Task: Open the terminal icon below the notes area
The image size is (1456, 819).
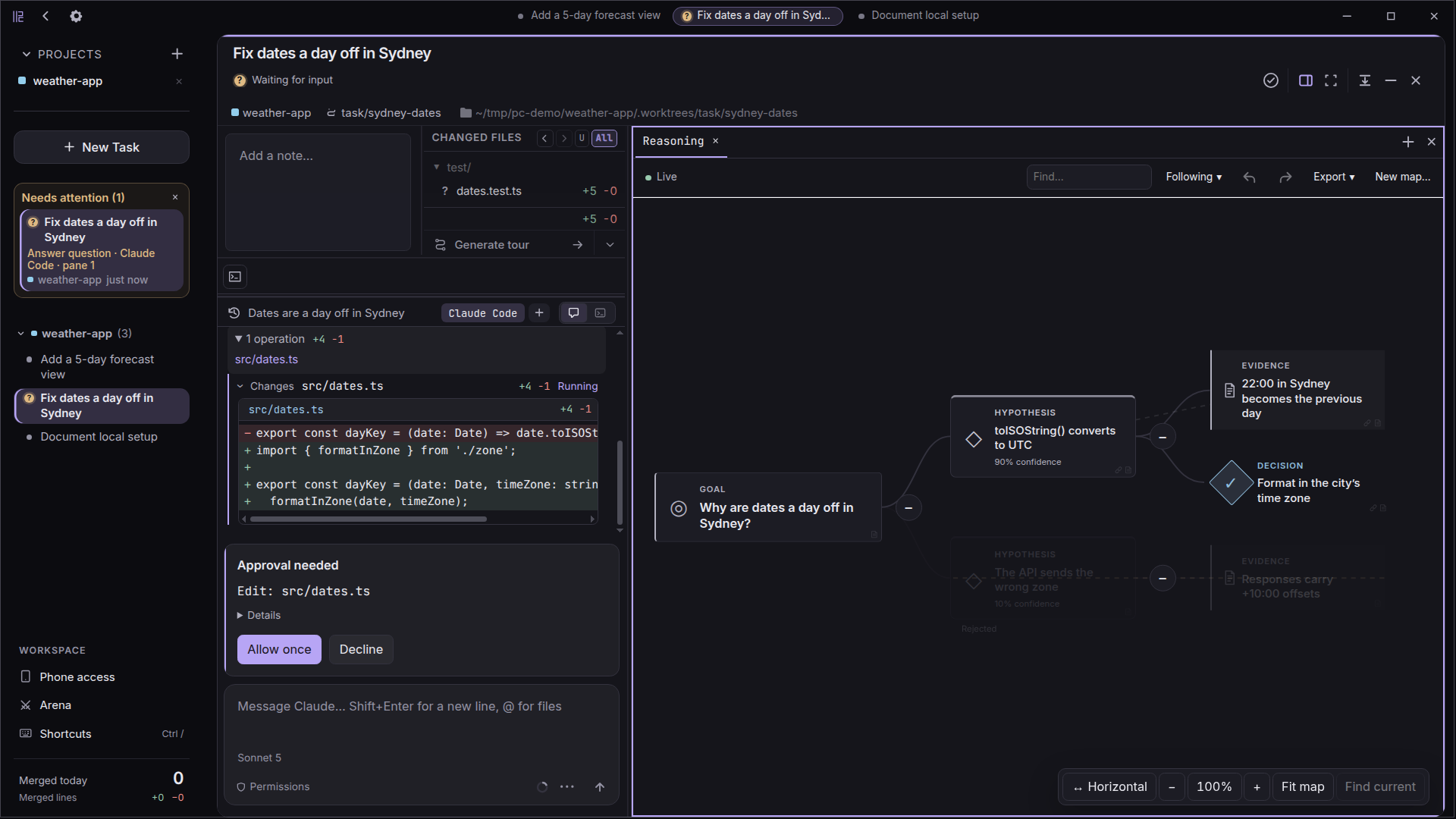Action: point(235,277)
